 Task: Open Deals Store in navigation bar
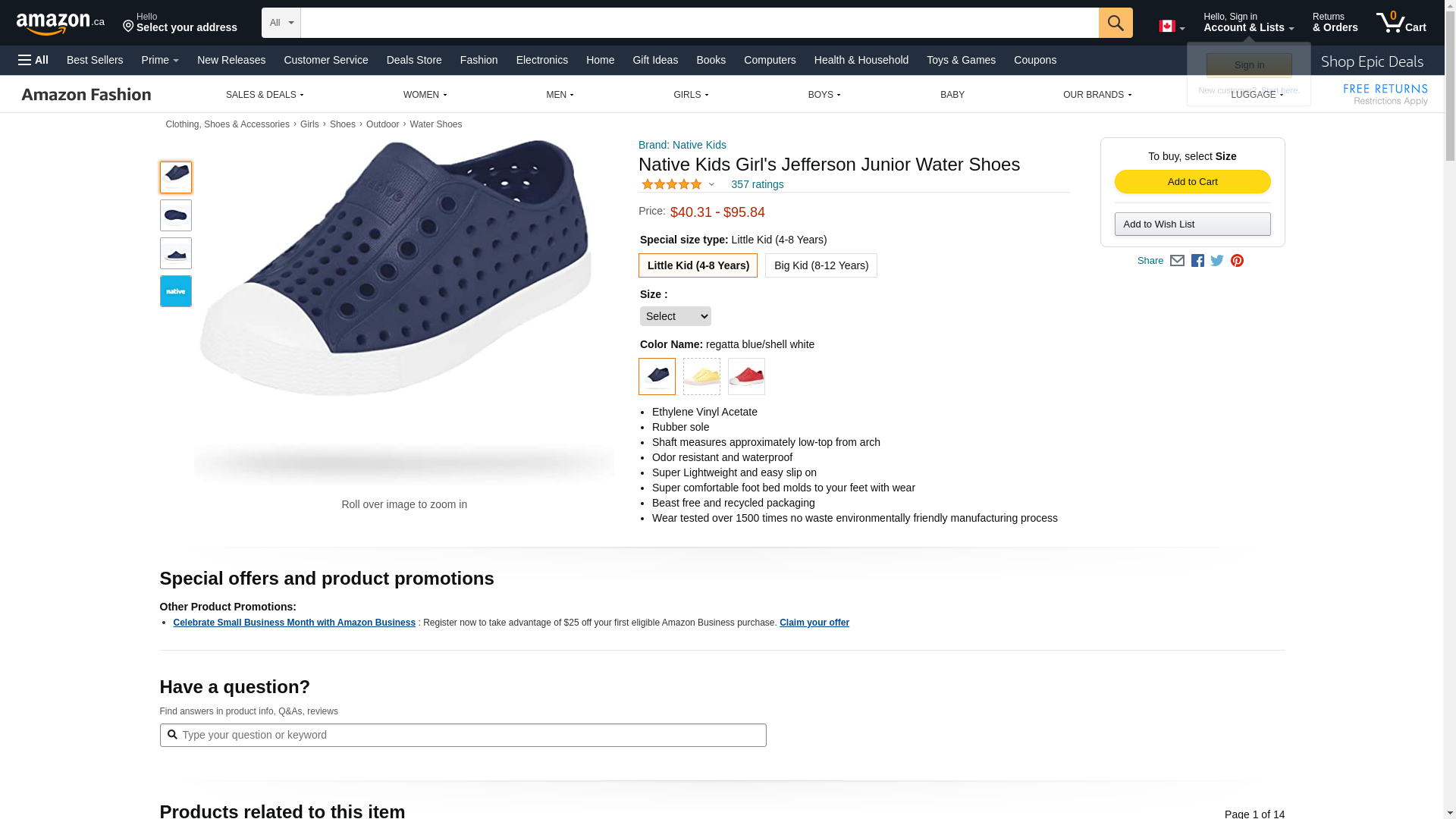tap(414, 60)
